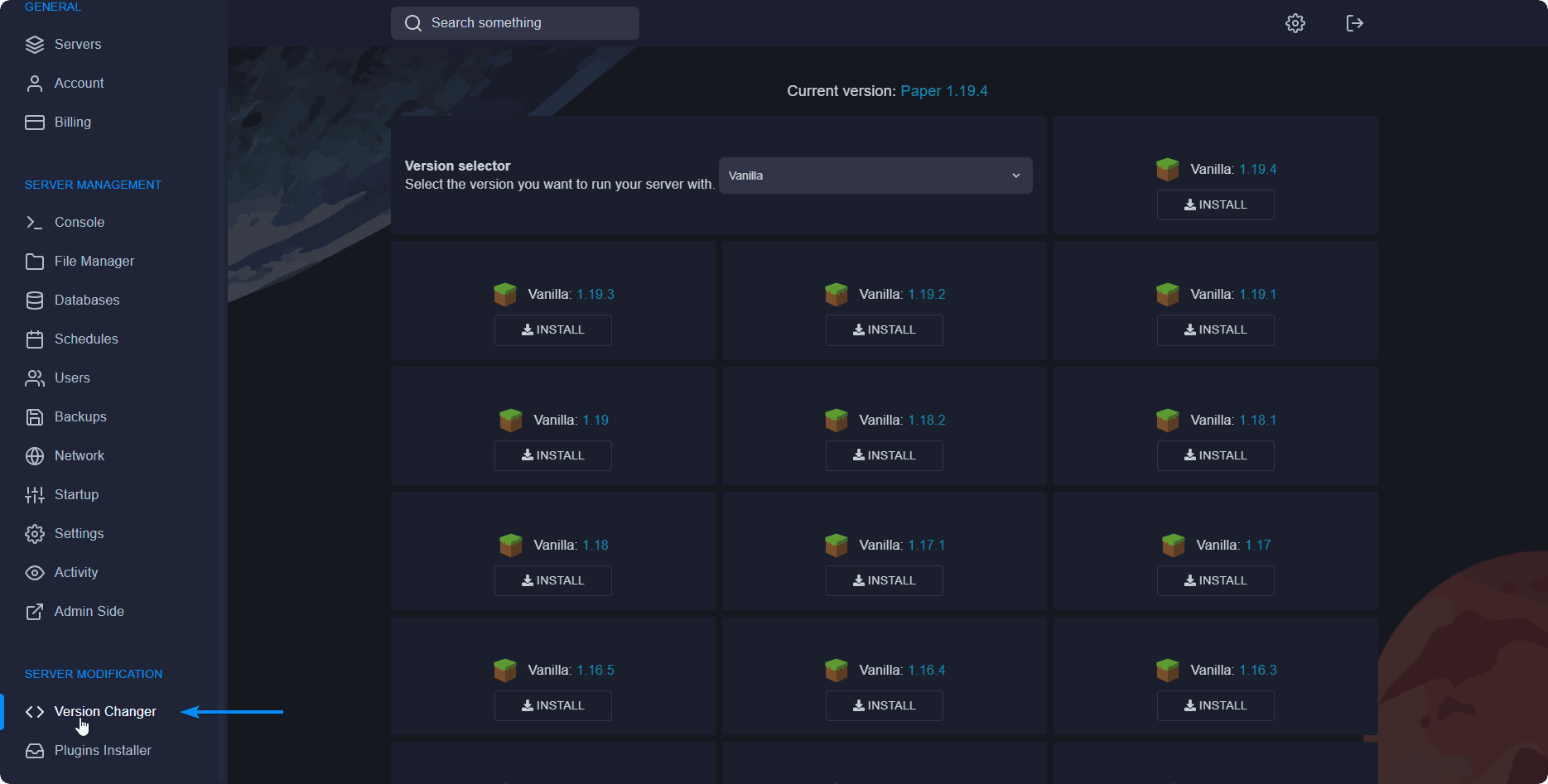This screenshot has width=1548, height=784.
Task: Expand the version selector chevron arrow
Action: click(x=1015, y=176)
